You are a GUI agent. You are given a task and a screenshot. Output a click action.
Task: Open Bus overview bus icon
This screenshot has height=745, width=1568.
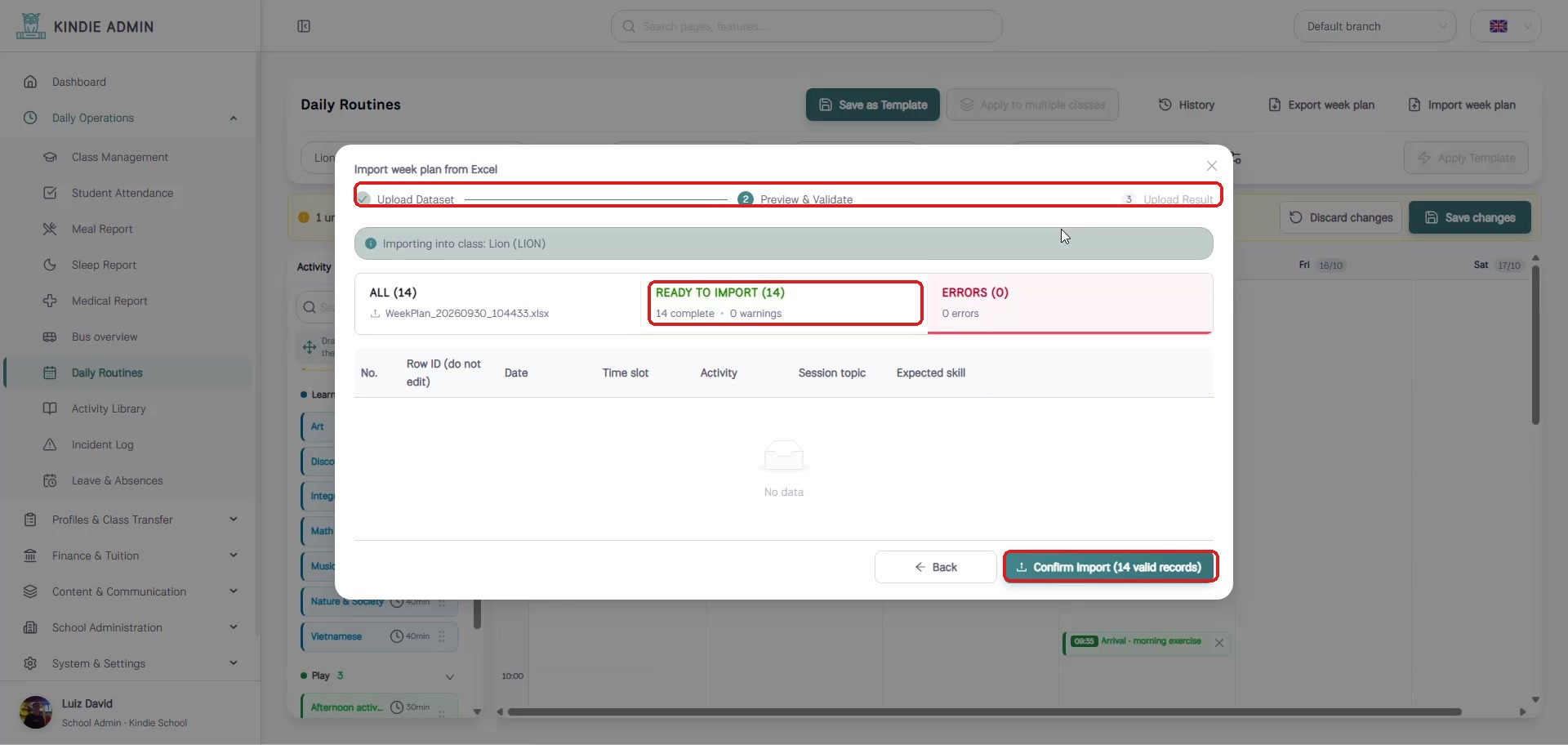[x=50, y=337]
